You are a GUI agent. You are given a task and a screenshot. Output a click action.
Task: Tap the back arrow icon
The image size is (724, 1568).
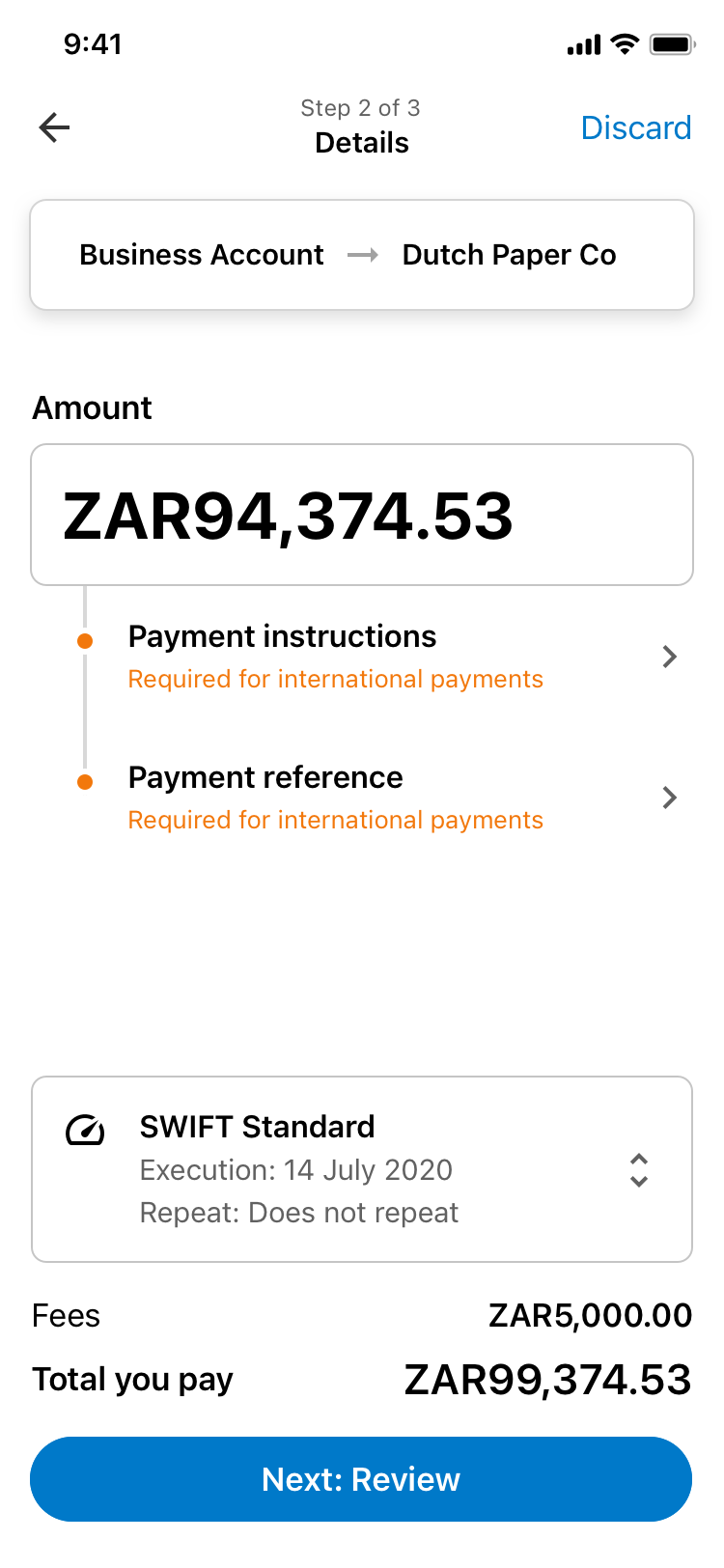click(x=54, y=127)
